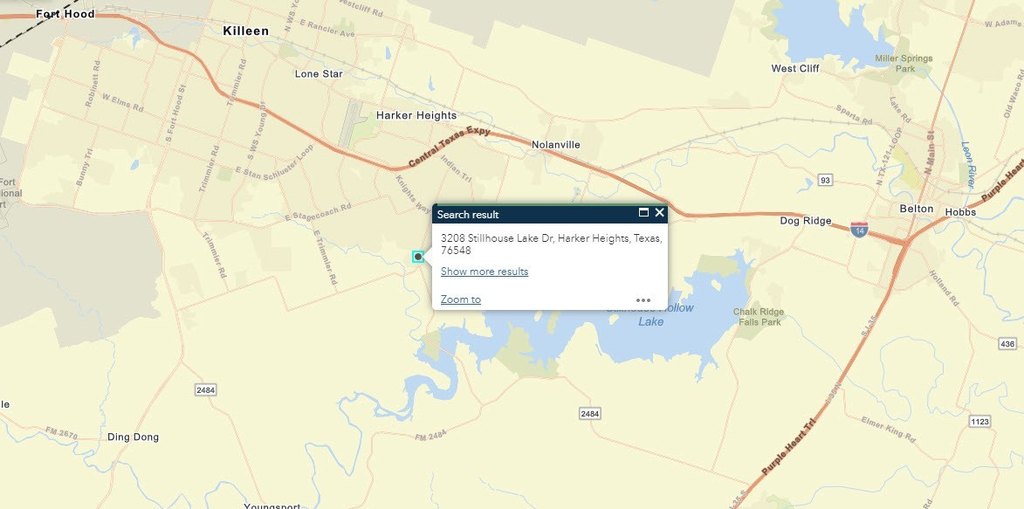Maximize the Search result popup
1024x509 pixels.
[x=643, y=212]
